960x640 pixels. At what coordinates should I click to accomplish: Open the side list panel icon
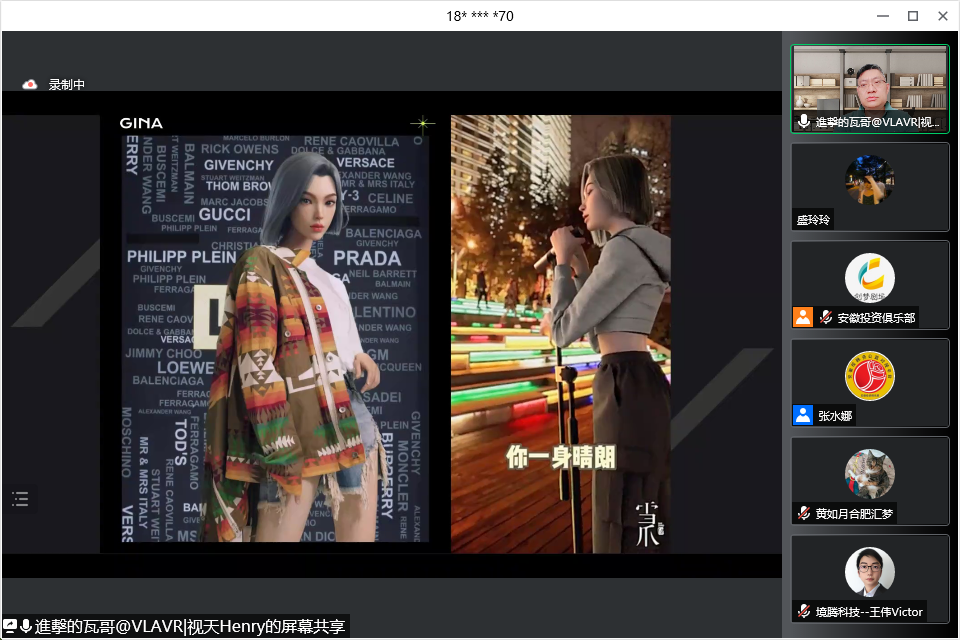click(x=20, y=499)
